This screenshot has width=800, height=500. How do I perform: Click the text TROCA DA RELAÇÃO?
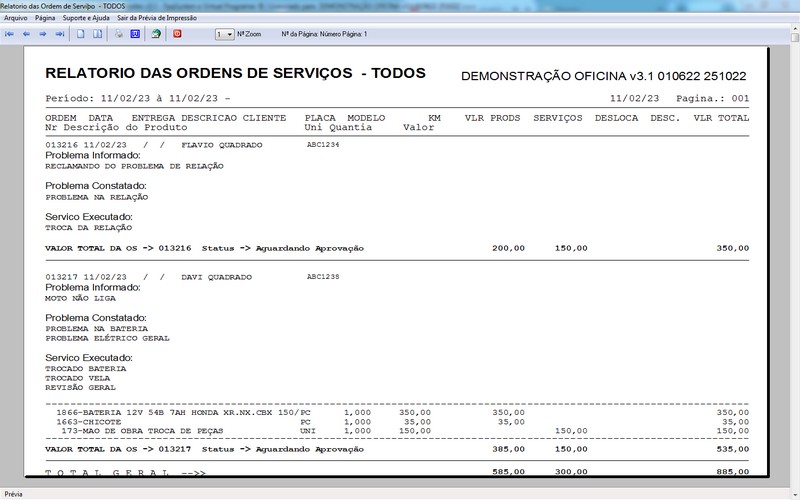pos(88,228)
